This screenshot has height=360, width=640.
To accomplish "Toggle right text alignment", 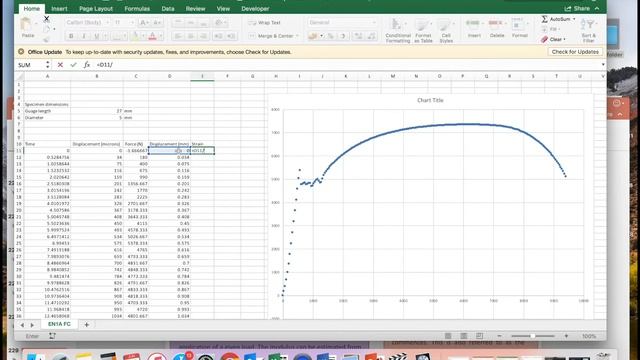I will pos(203,36).
